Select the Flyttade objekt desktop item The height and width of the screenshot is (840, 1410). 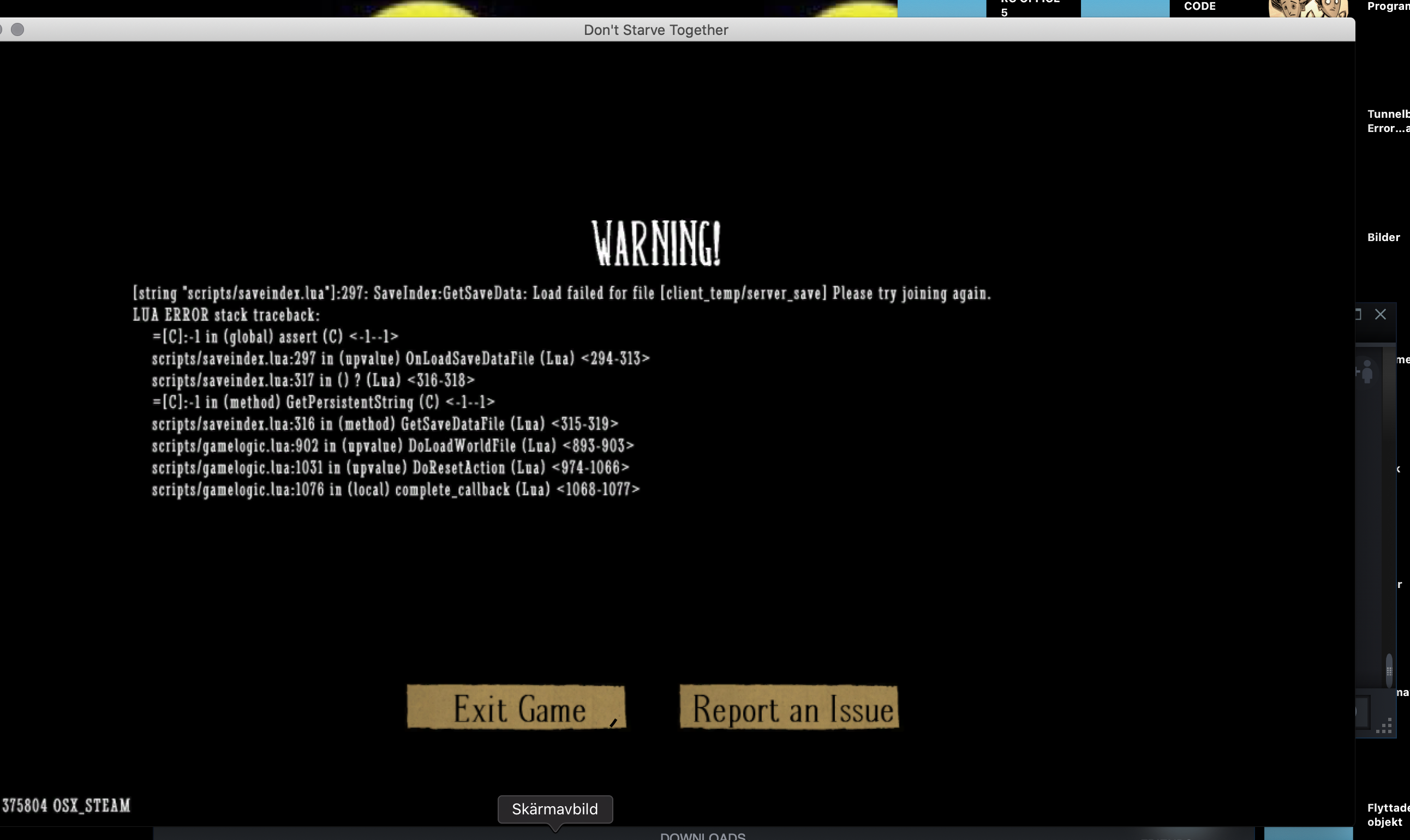[1387, 814]
